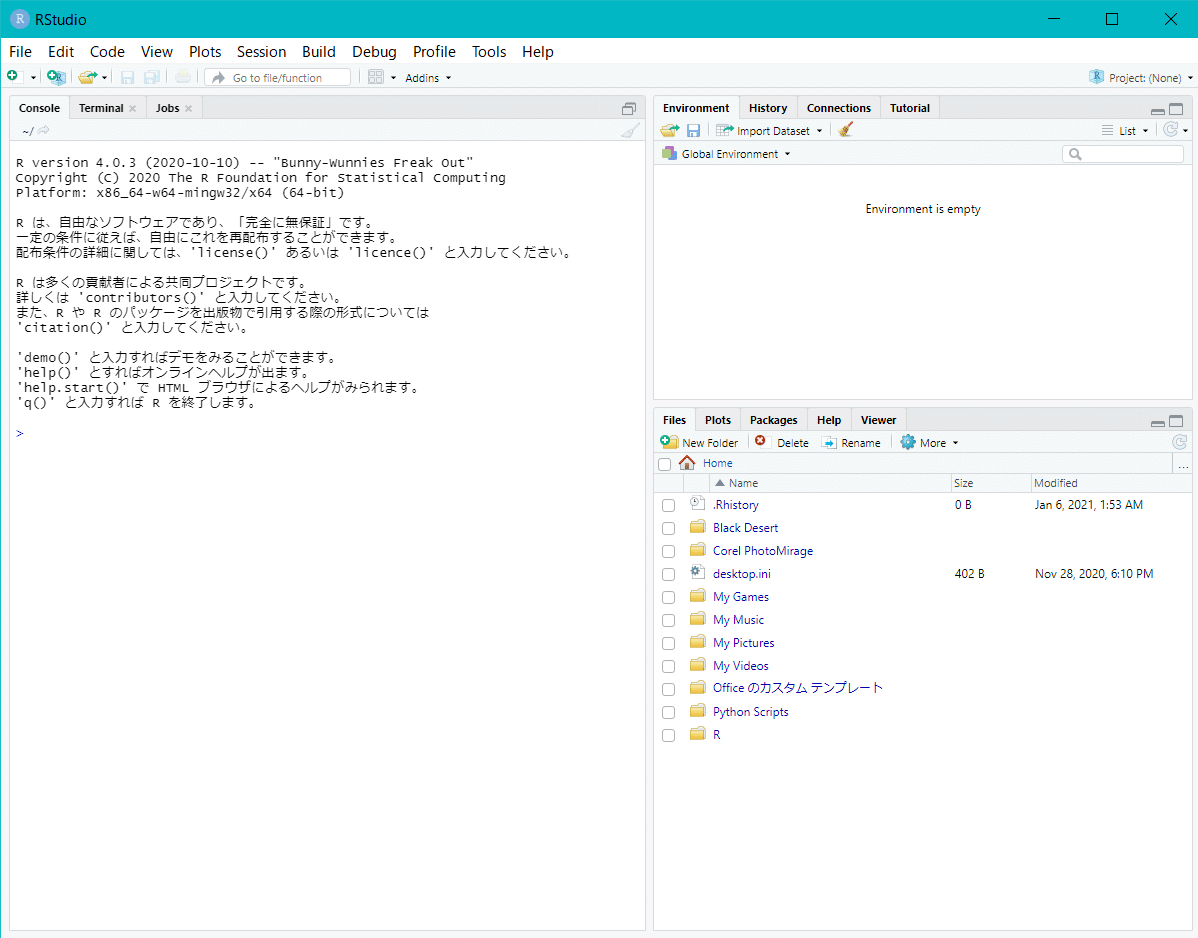The width and height of the screenshot is (1198, 938).
Task: Close the Terminal tab
Action: click(133, 108)
